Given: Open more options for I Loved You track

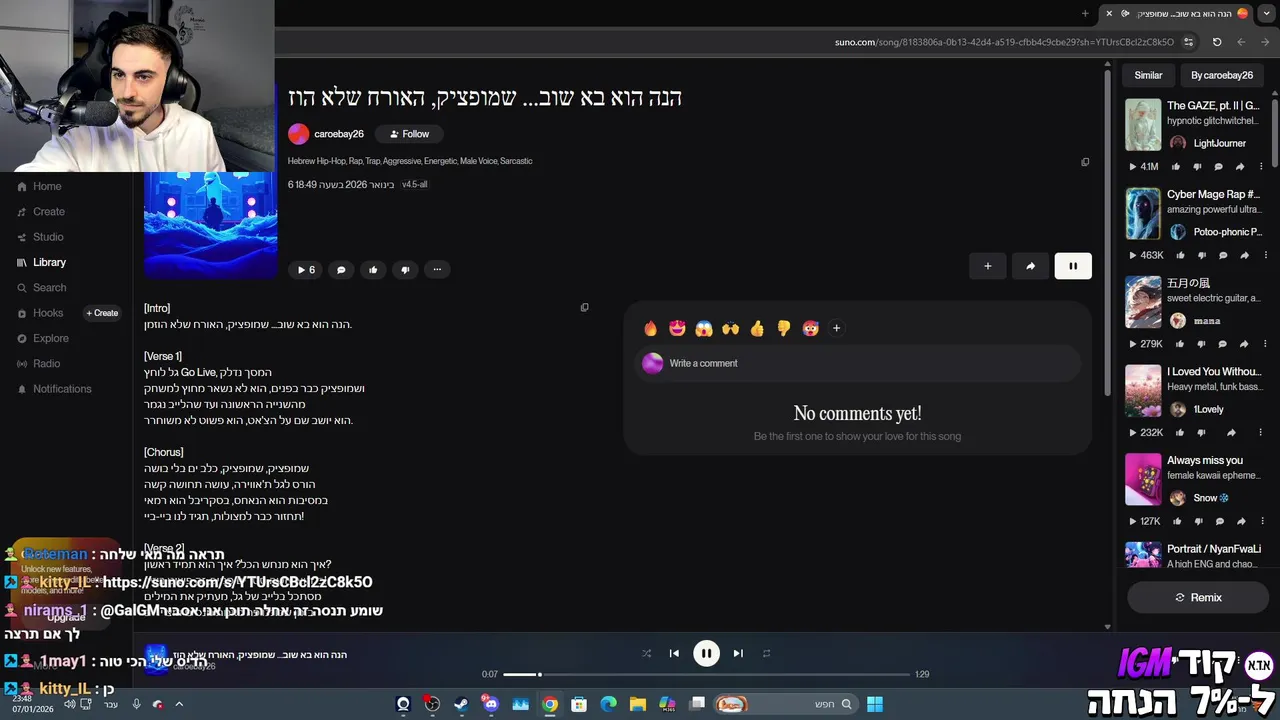Looking at the screenshot, I should point(1260,433).
